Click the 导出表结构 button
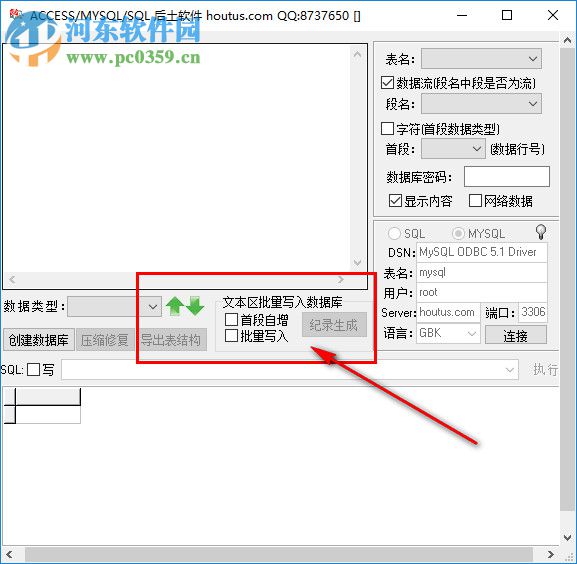577x564 pixels. pos(171,340)
